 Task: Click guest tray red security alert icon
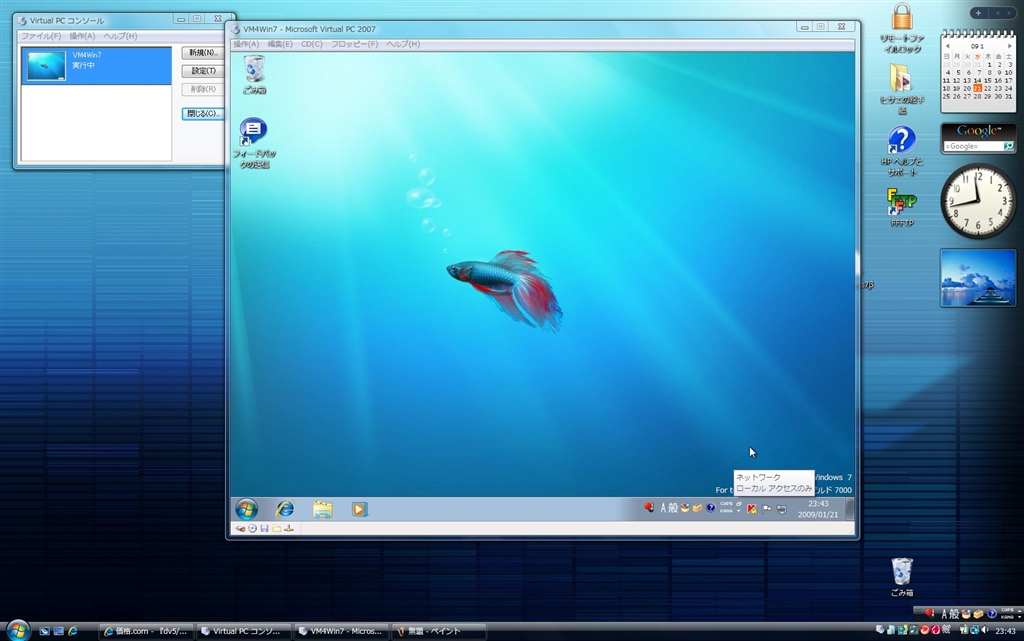(x=648, y=507)
